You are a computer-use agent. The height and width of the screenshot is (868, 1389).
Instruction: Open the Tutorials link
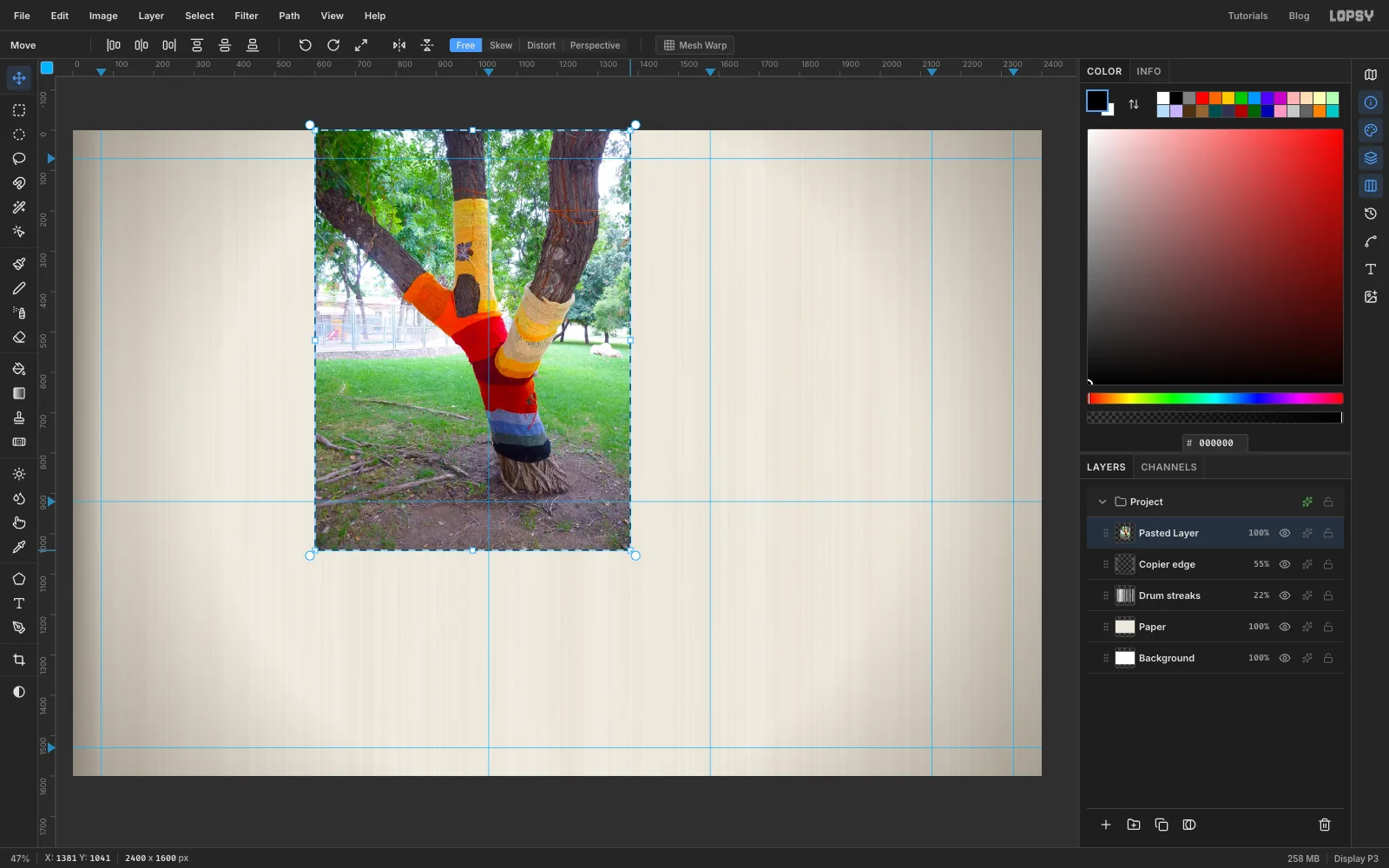pyautogui.click(x=1247, y=16)
